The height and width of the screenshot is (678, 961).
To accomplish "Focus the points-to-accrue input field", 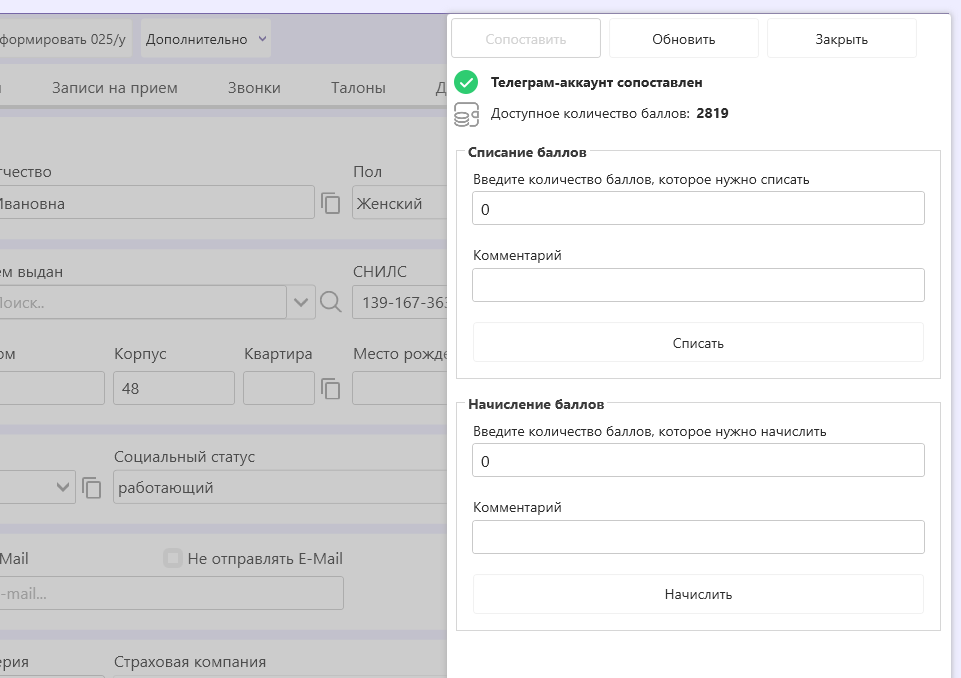I will pos(698,460).
